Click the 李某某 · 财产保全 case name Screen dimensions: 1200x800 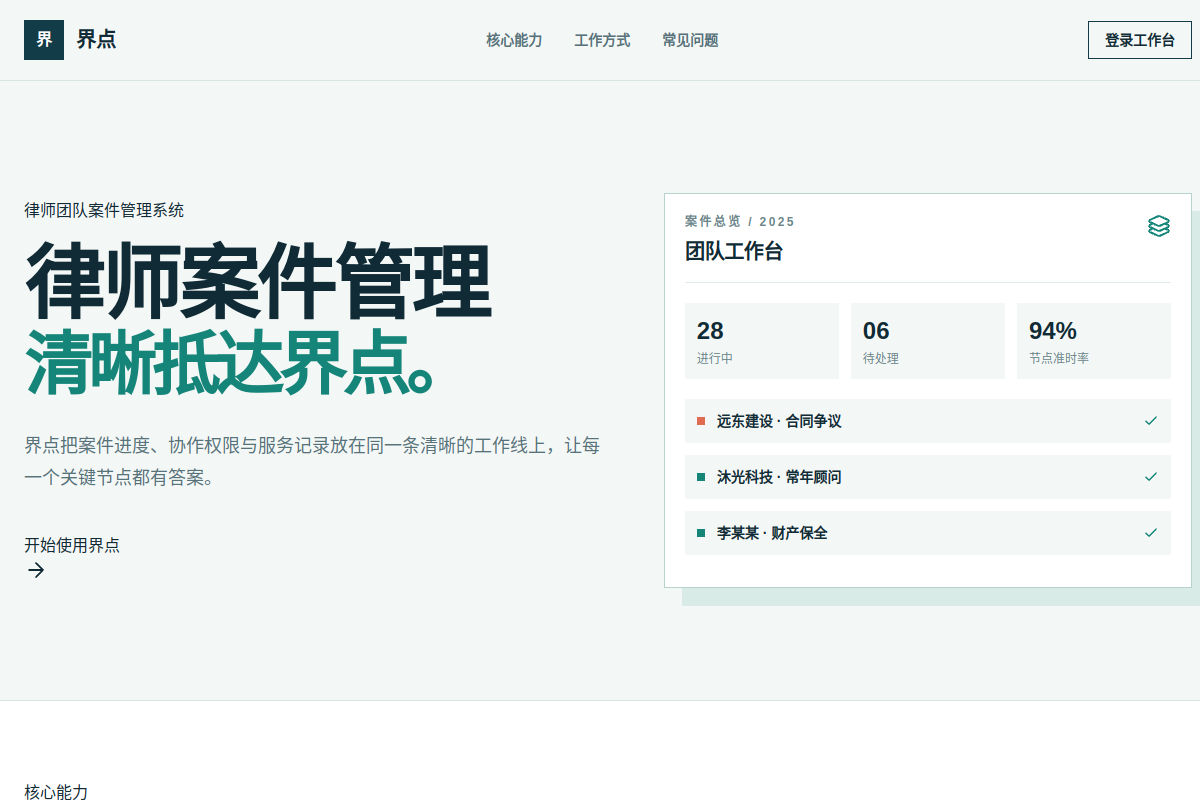pyautogui.click(x=772, y=533)
